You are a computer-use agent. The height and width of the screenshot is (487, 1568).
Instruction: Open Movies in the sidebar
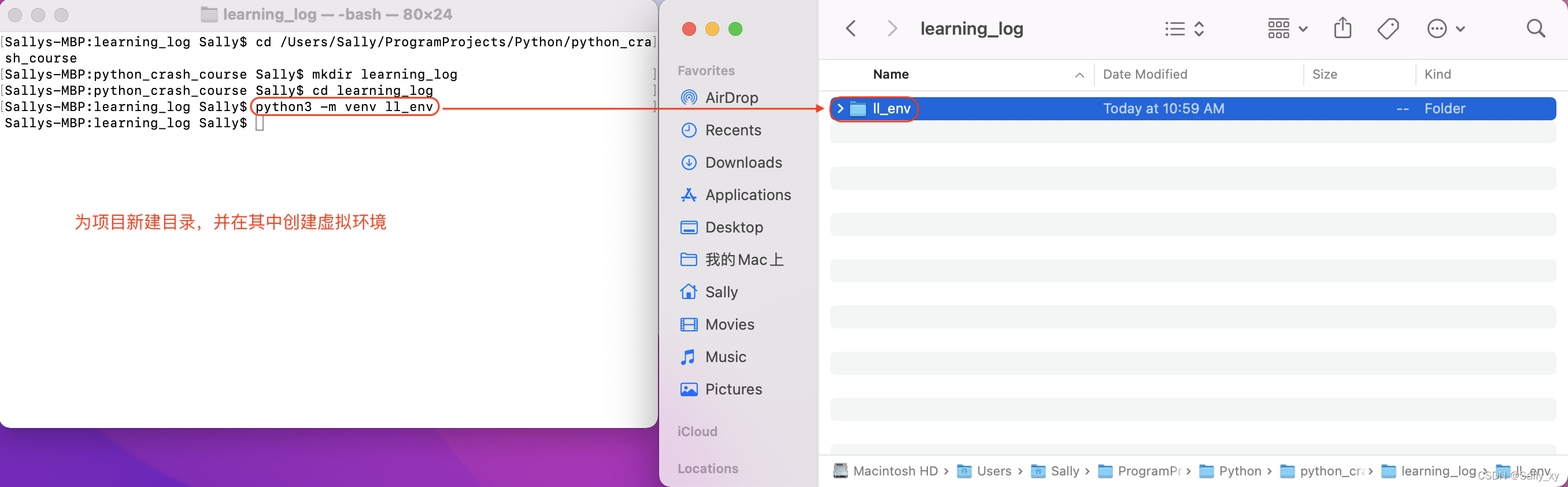pos(717,324)
